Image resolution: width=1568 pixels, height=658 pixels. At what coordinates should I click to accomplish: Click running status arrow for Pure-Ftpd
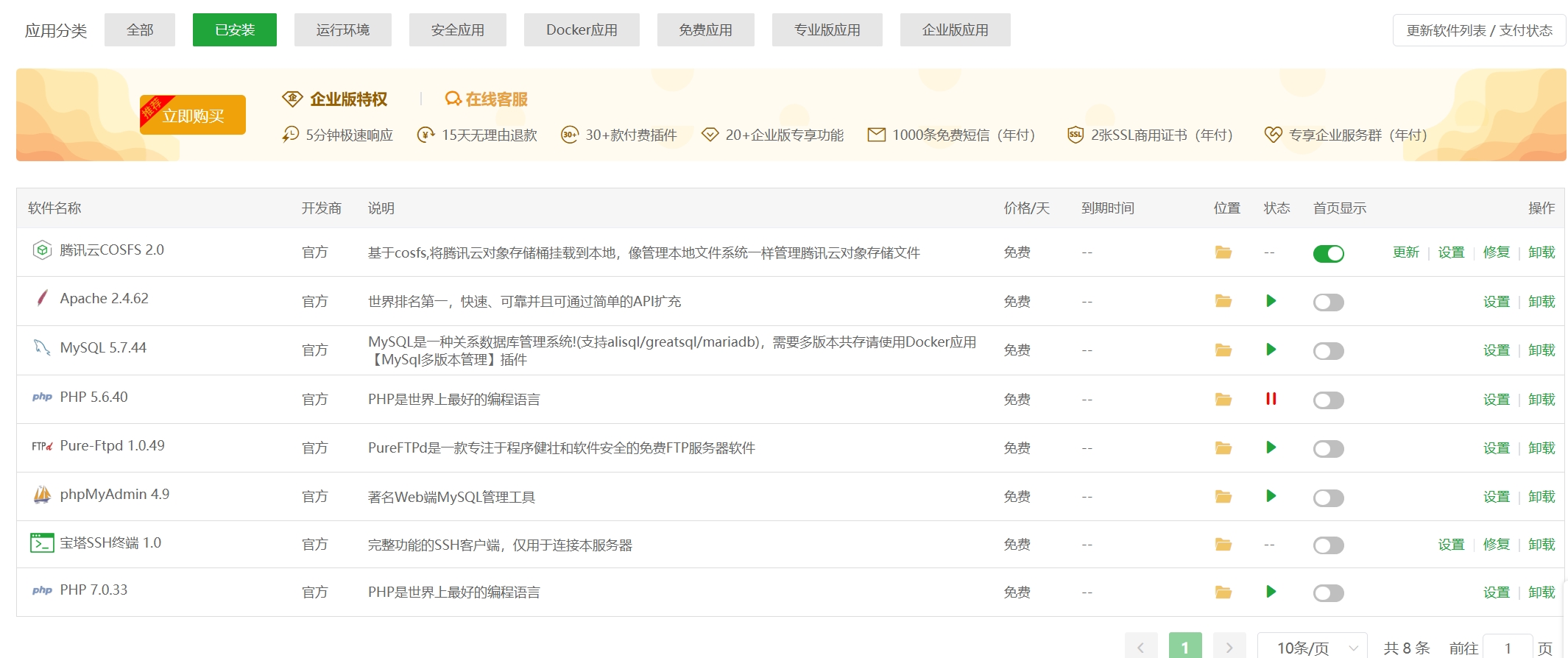point(1271,447)
